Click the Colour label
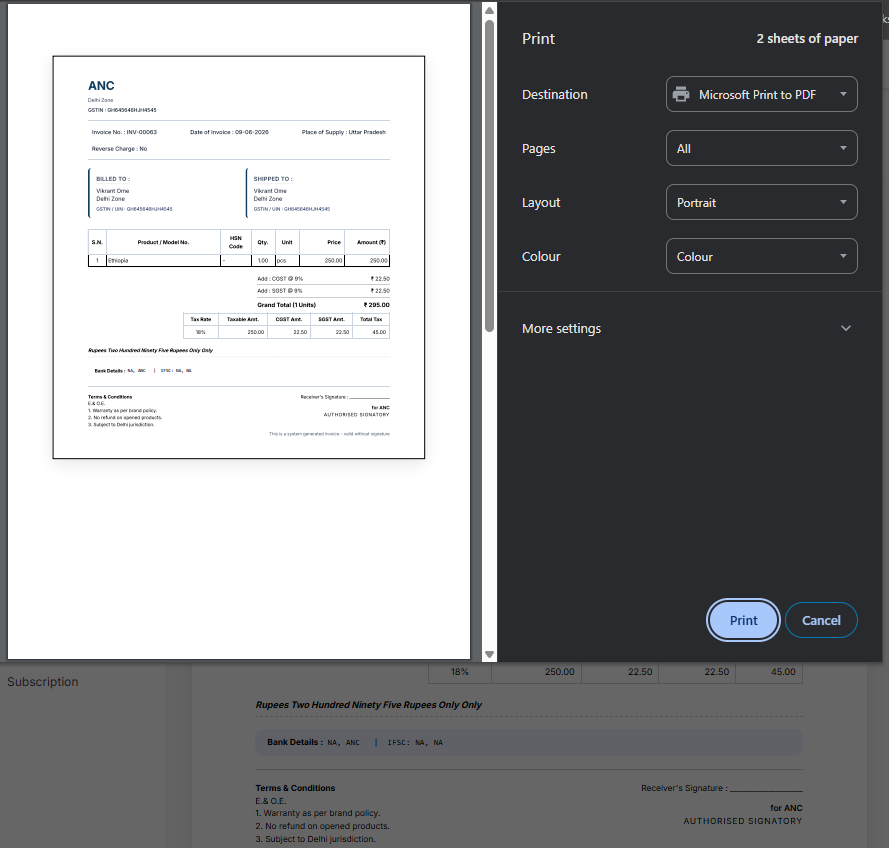The image size is (889, 848). (x=541, y=256)
